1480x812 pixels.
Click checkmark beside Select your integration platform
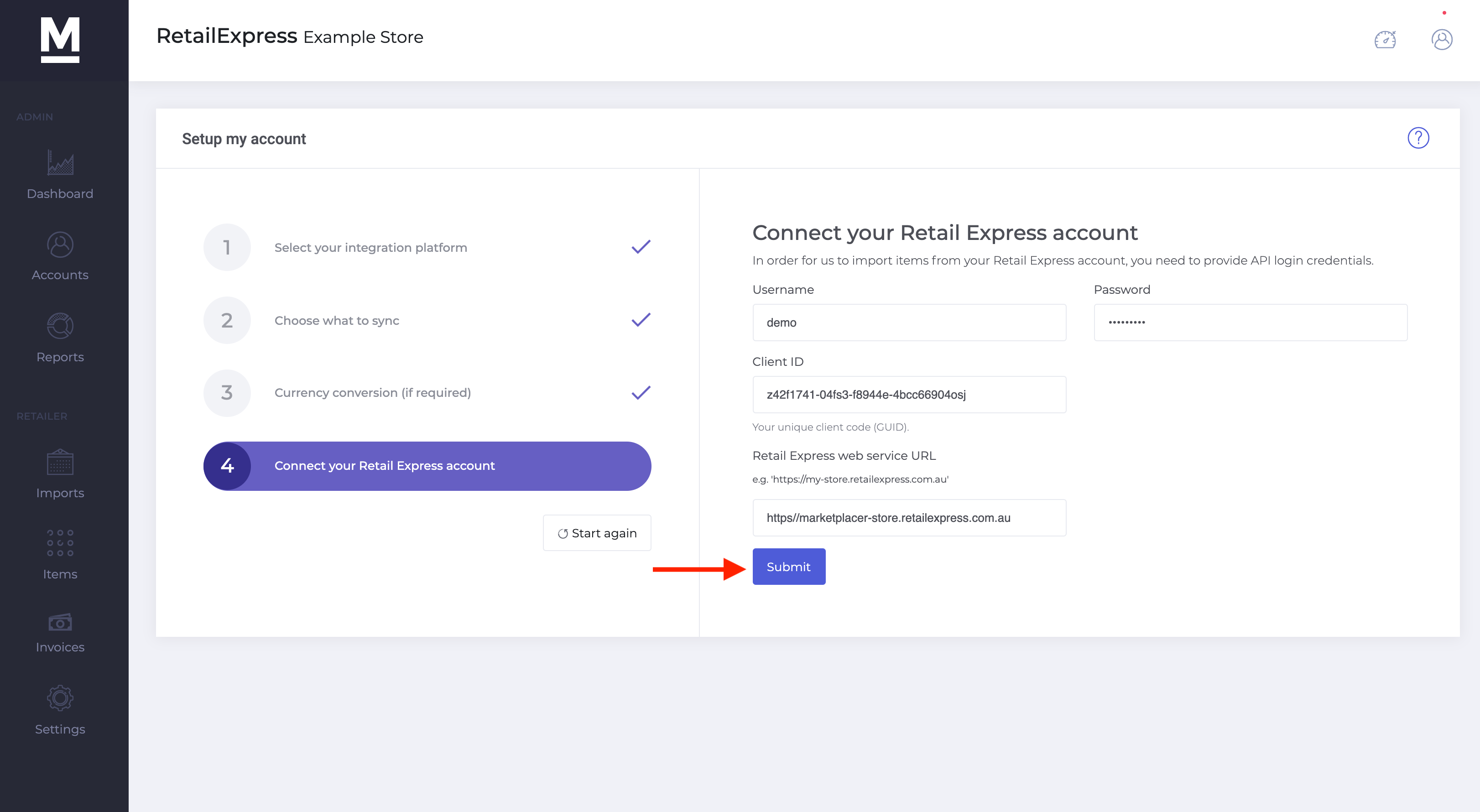point(641,247)
